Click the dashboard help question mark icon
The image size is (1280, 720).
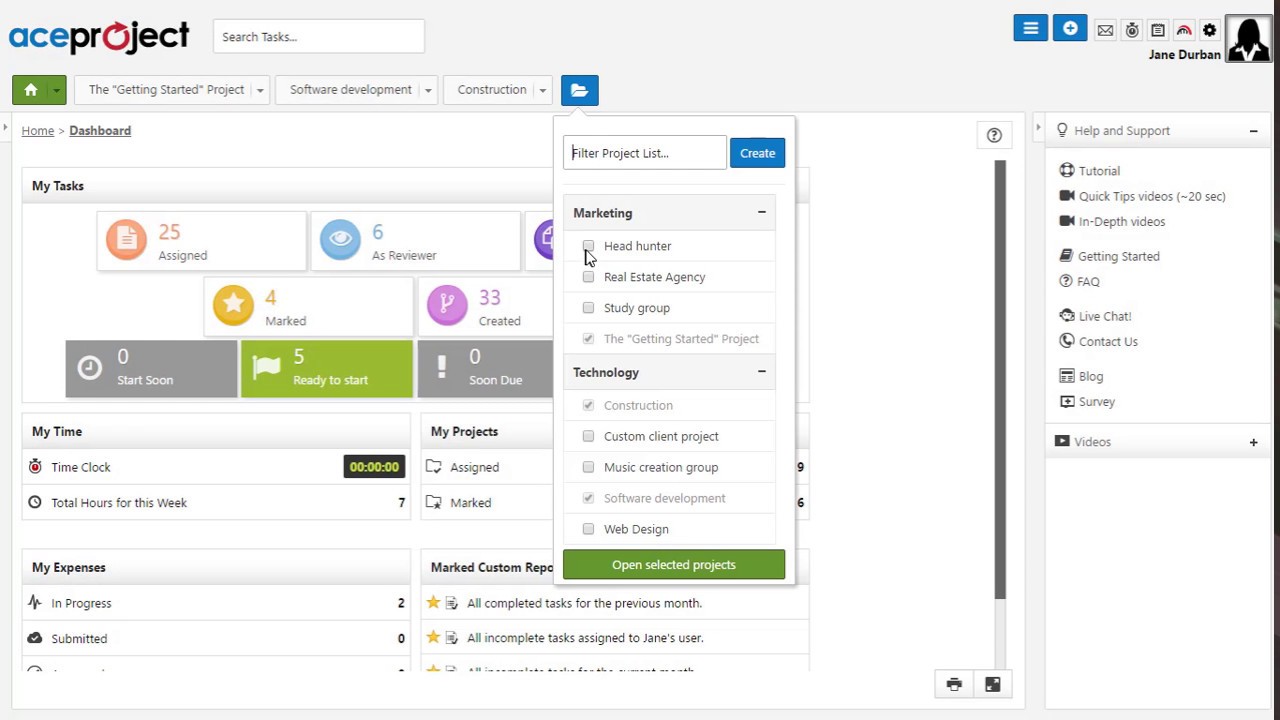994,135
